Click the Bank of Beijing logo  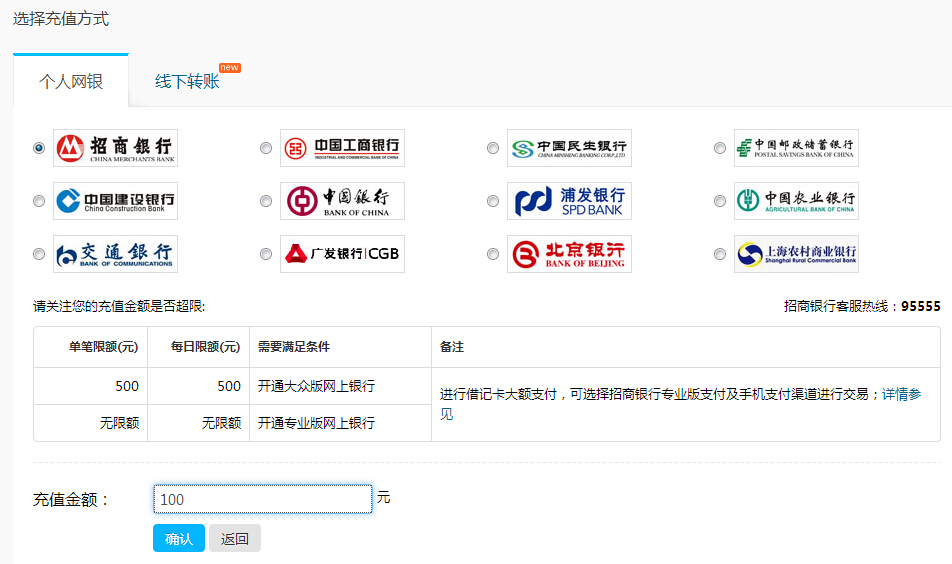tap(570, 254)
